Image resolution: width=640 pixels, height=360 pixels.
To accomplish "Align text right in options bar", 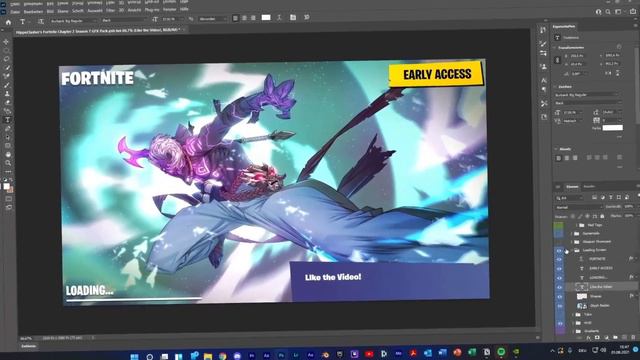I will [253, 18].
